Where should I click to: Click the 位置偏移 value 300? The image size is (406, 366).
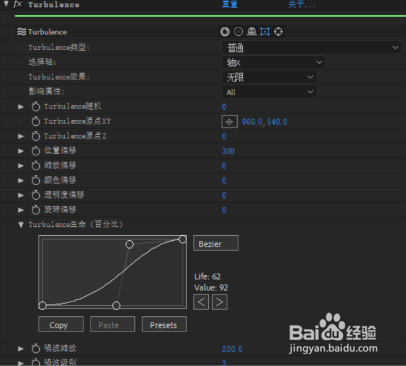tap(228, 151)
